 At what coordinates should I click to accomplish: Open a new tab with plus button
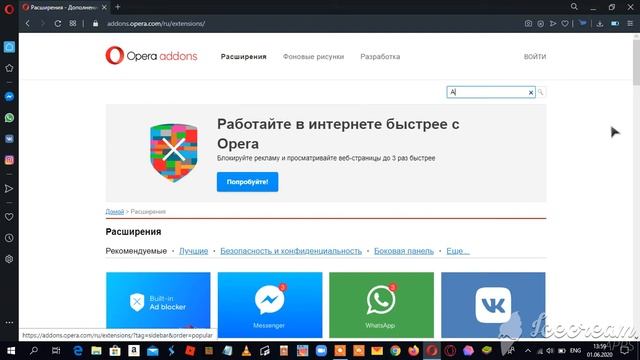click(118, 7)
